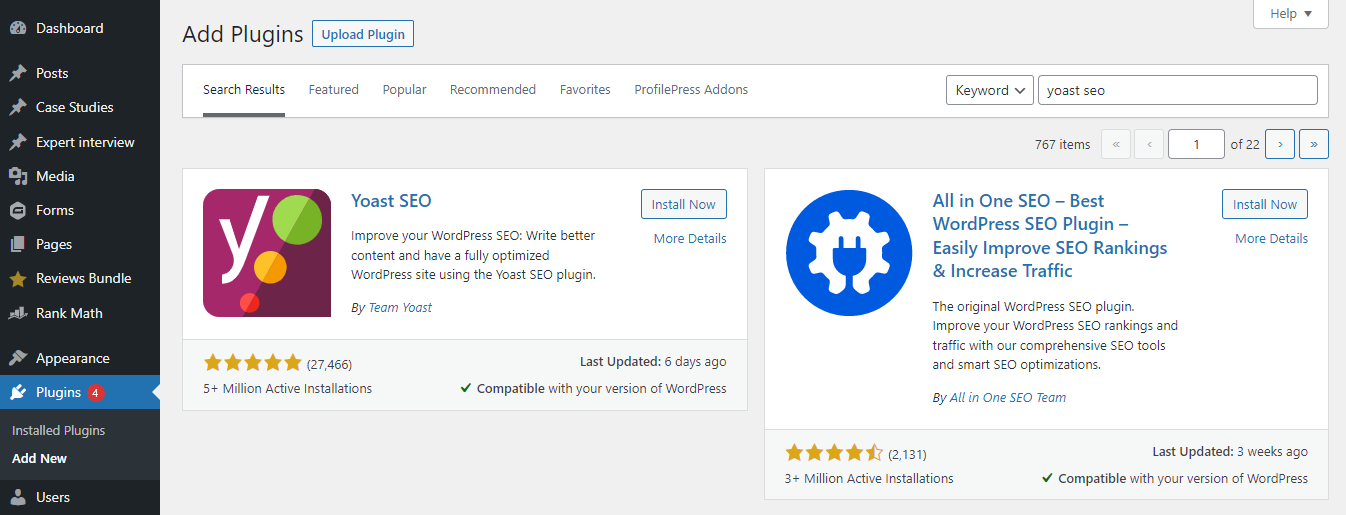This screenshot has width=1346, height=515.
Task: Open More Details for All in One SEO
Action: click(x=1271, y=238)
